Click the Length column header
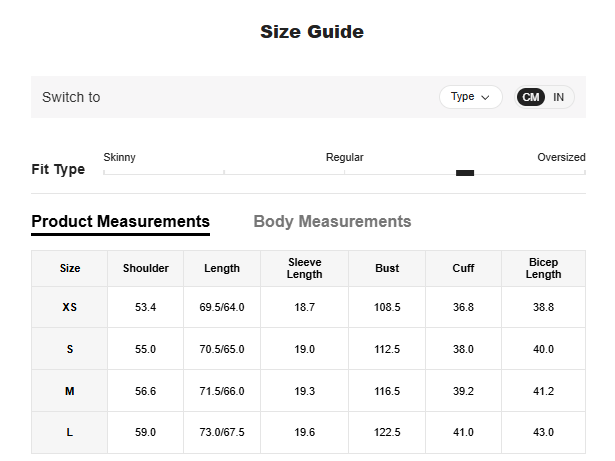This screenshot has width=615, height=461. (222, 268)
